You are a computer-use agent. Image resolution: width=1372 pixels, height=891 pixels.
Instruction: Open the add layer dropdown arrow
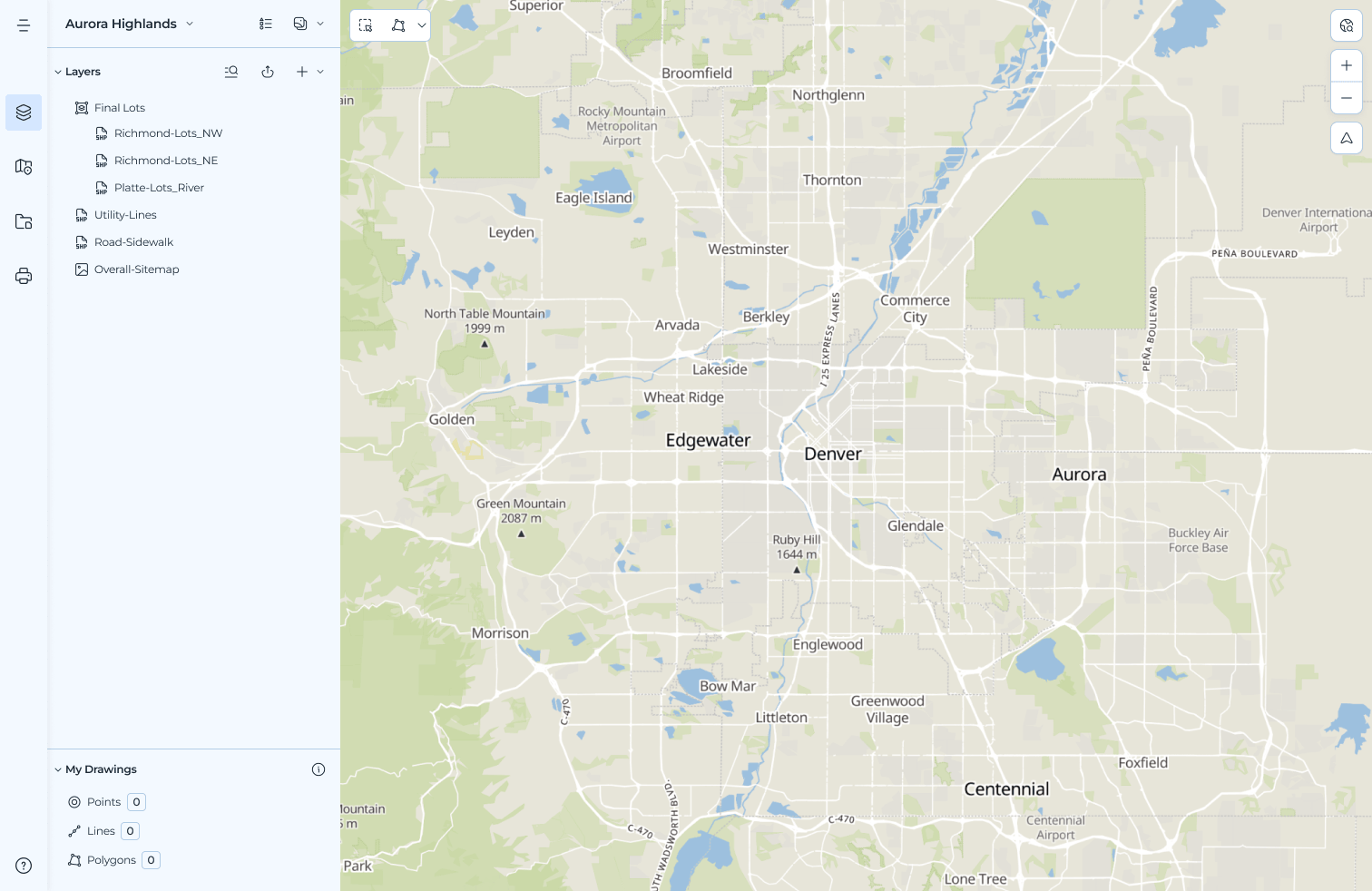point(320,72)
